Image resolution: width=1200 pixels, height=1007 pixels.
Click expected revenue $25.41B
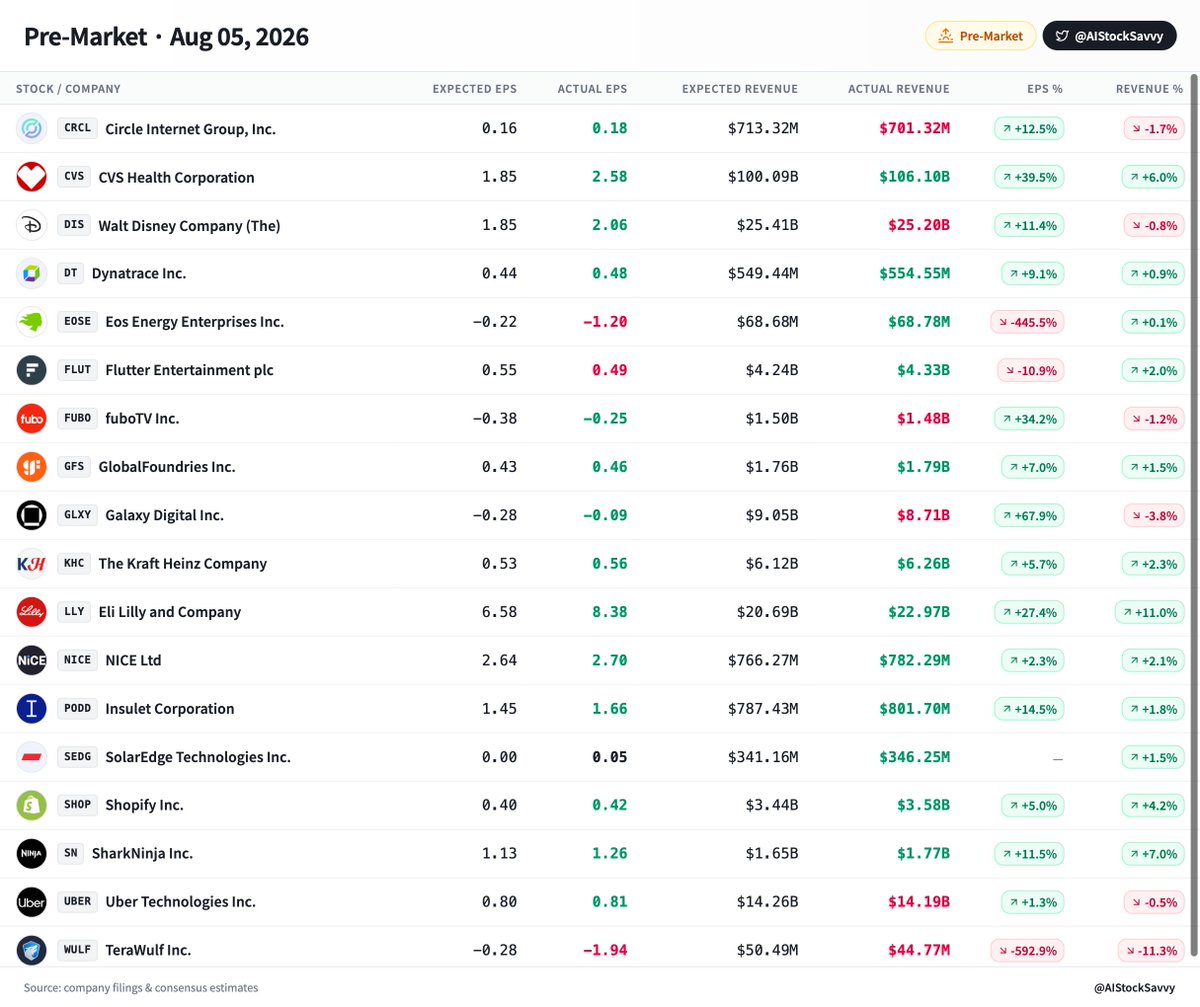[767, 225]
